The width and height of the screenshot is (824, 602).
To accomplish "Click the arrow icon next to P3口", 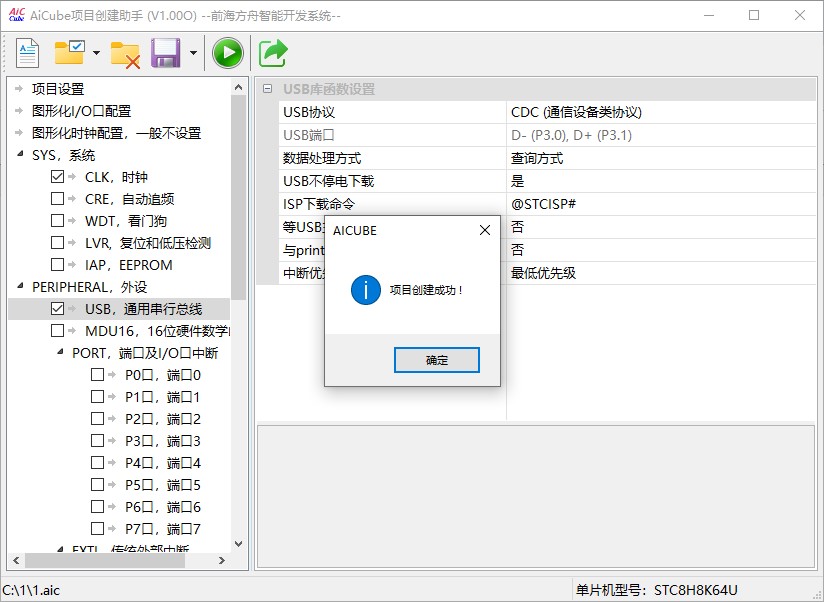I will tap(112, 441).
